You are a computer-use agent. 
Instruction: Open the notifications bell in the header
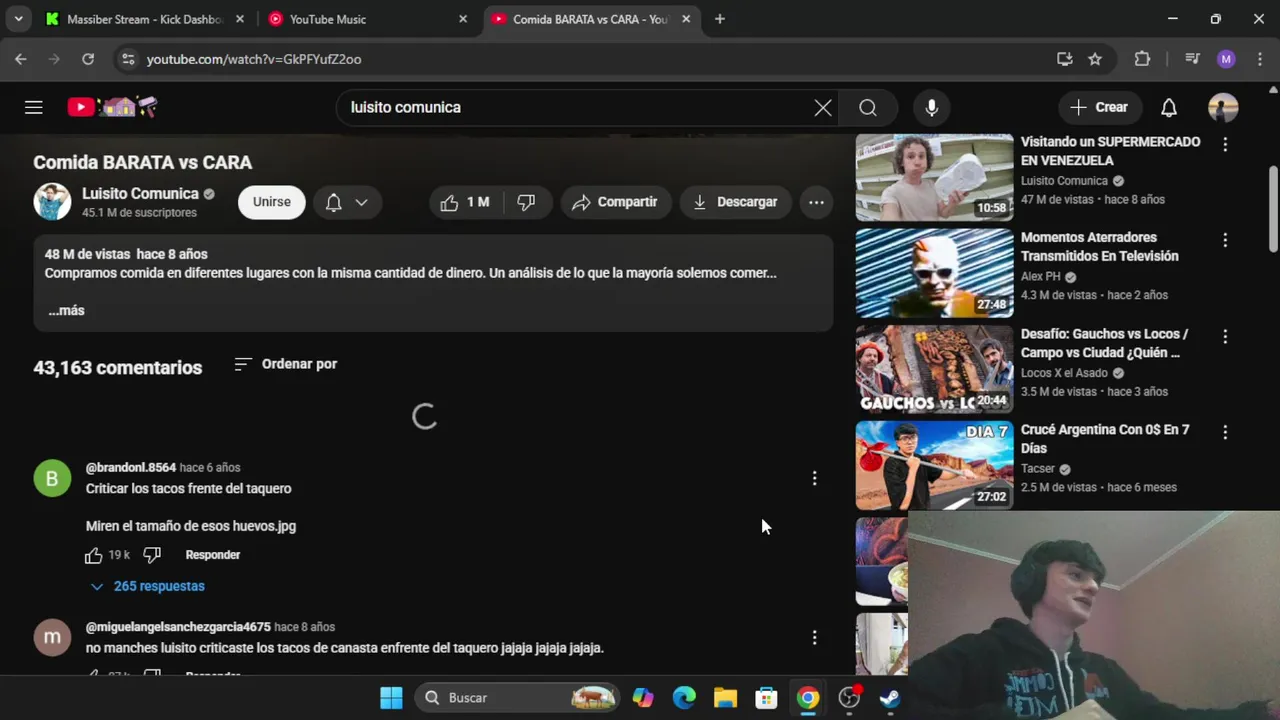(1169, 107)
